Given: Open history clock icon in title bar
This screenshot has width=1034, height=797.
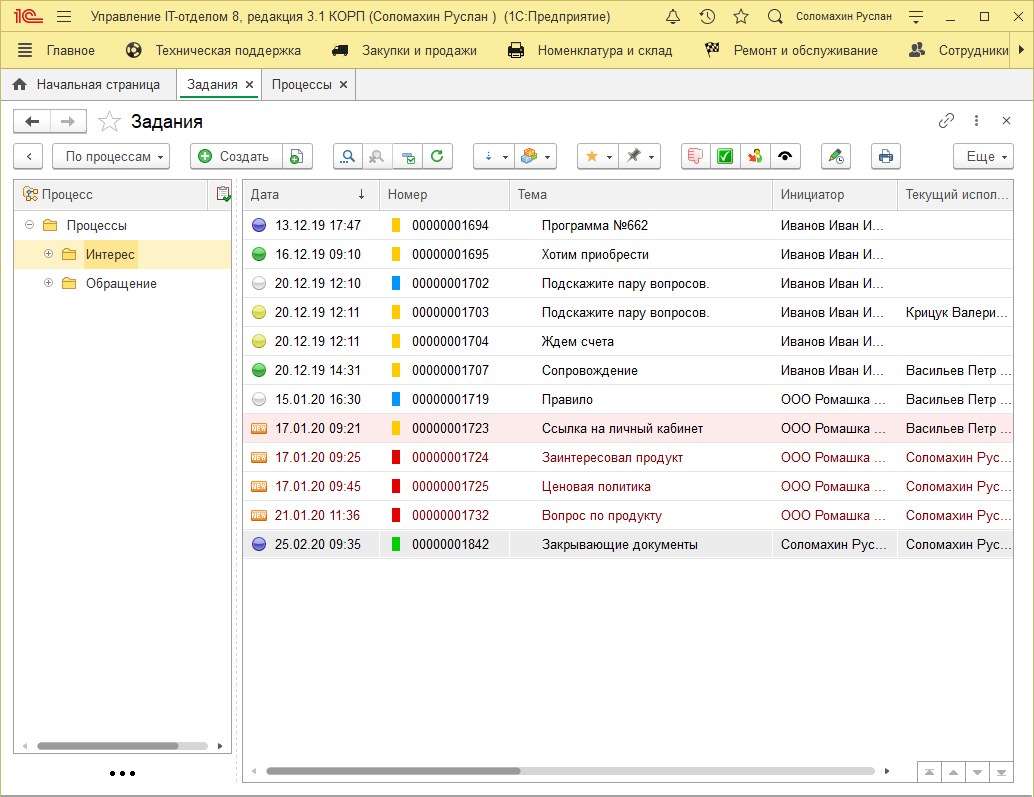Looking at the screenshot, I should click(707, 17).
